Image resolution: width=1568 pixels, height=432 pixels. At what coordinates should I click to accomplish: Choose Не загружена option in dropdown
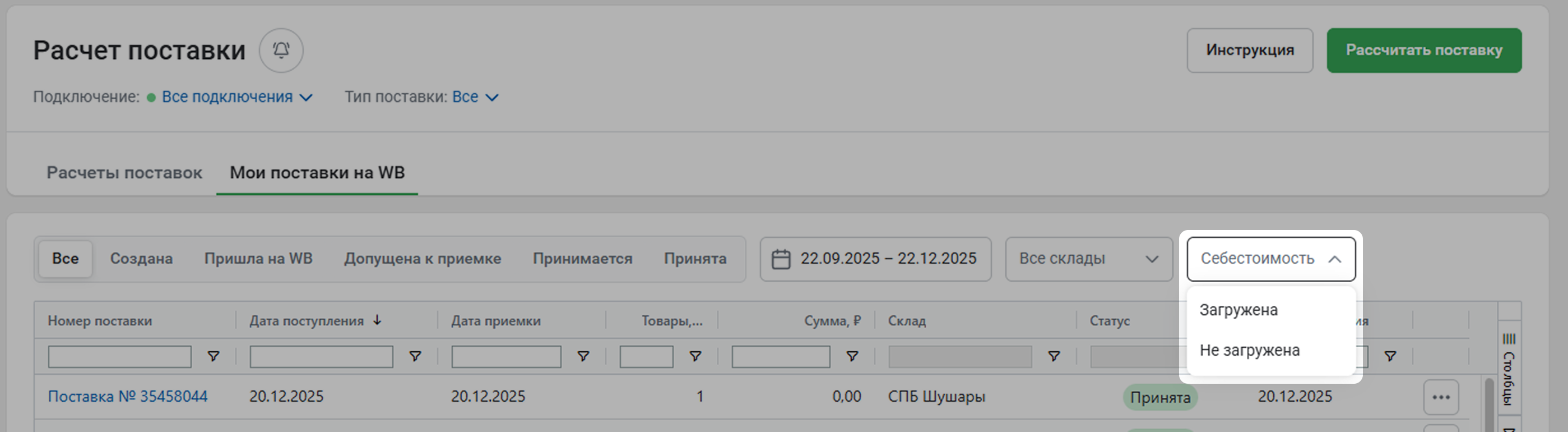tap(1249, 350)
